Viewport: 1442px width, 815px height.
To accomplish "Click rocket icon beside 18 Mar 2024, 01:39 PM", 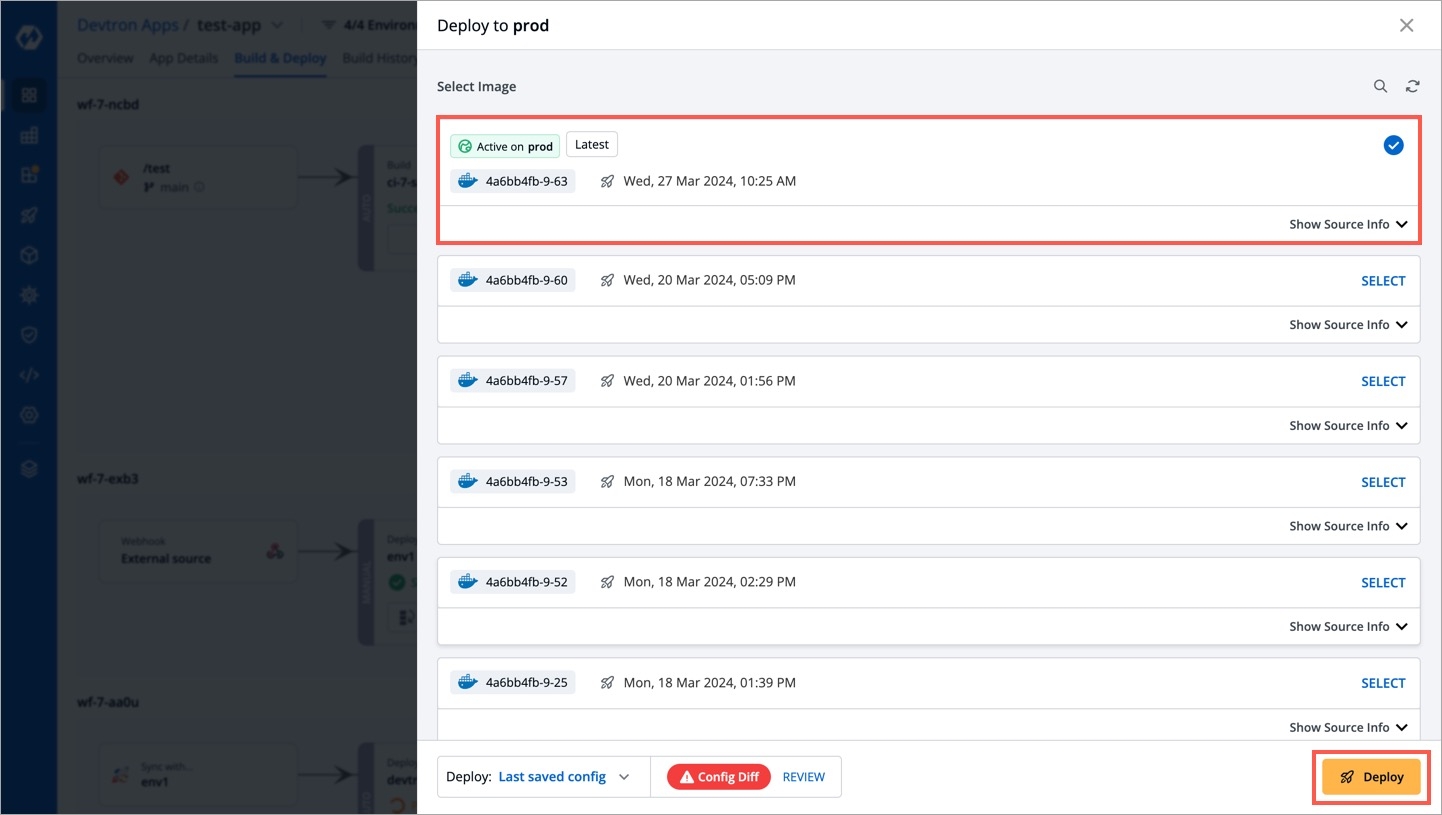I will pyautogui.click(x=607, y=683).
